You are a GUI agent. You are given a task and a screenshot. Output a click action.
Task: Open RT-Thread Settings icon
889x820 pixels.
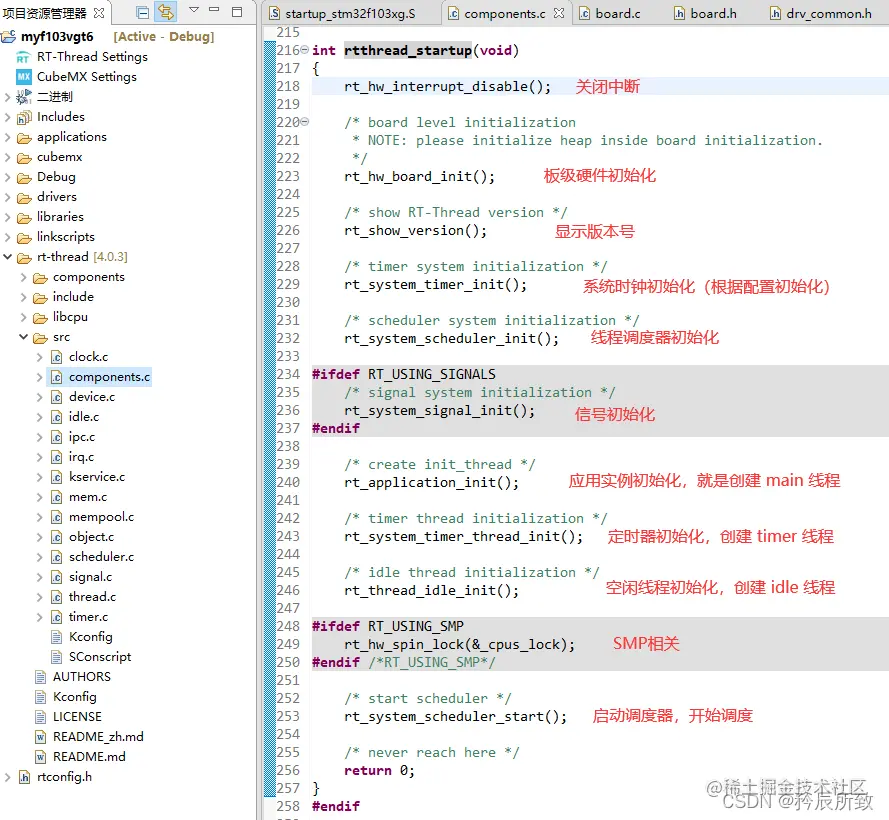pos(23,57)
